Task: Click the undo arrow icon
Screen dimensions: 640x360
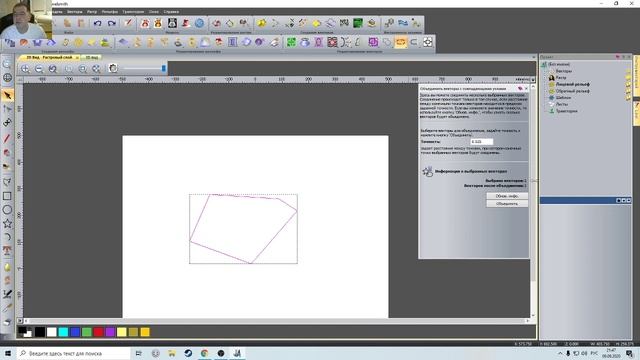Action: 98,23
